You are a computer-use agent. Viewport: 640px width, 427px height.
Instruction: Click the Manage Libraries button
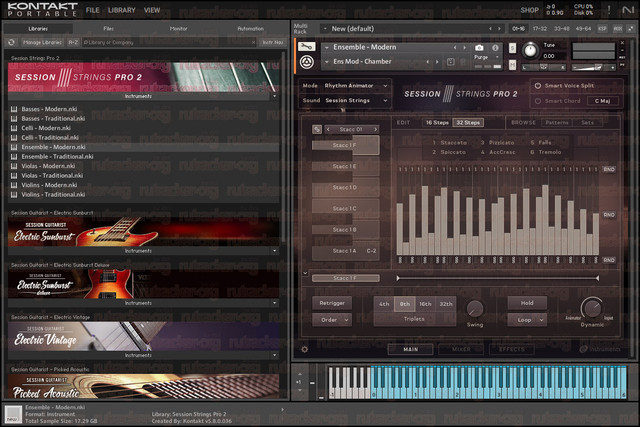[x=42, y=42]
